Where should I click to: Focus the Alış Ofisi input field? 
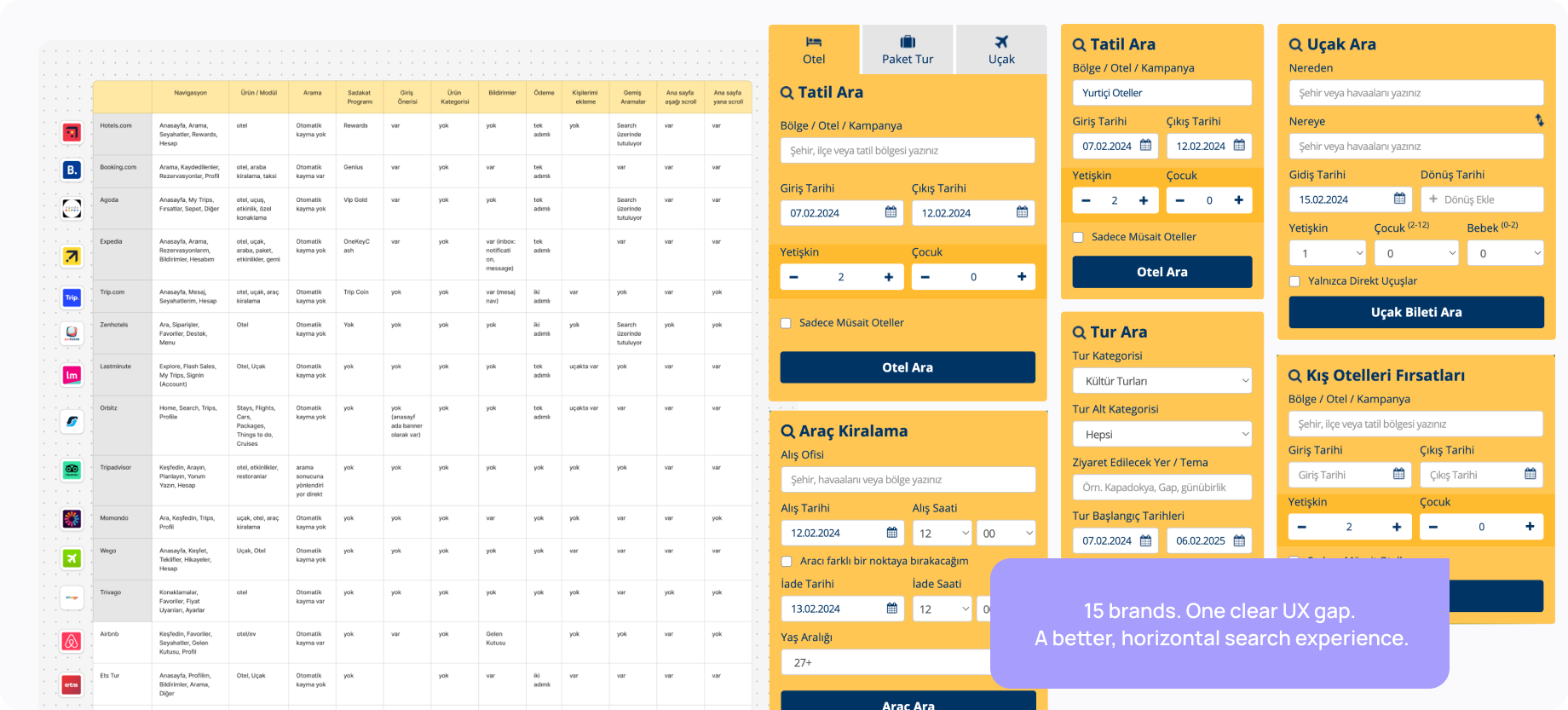[x=908, y=480]
